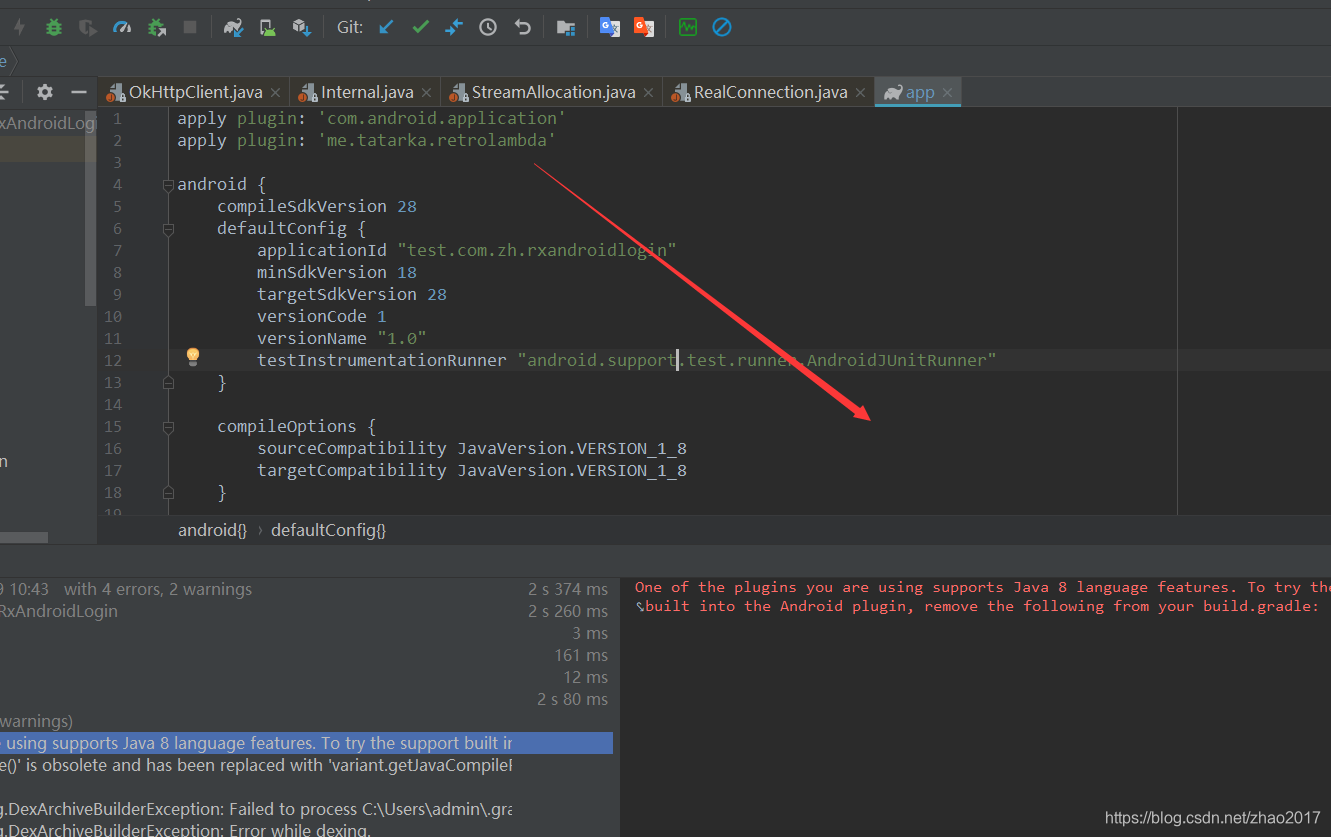Close the app tab
1331x837 pixels.
(947, 93)
